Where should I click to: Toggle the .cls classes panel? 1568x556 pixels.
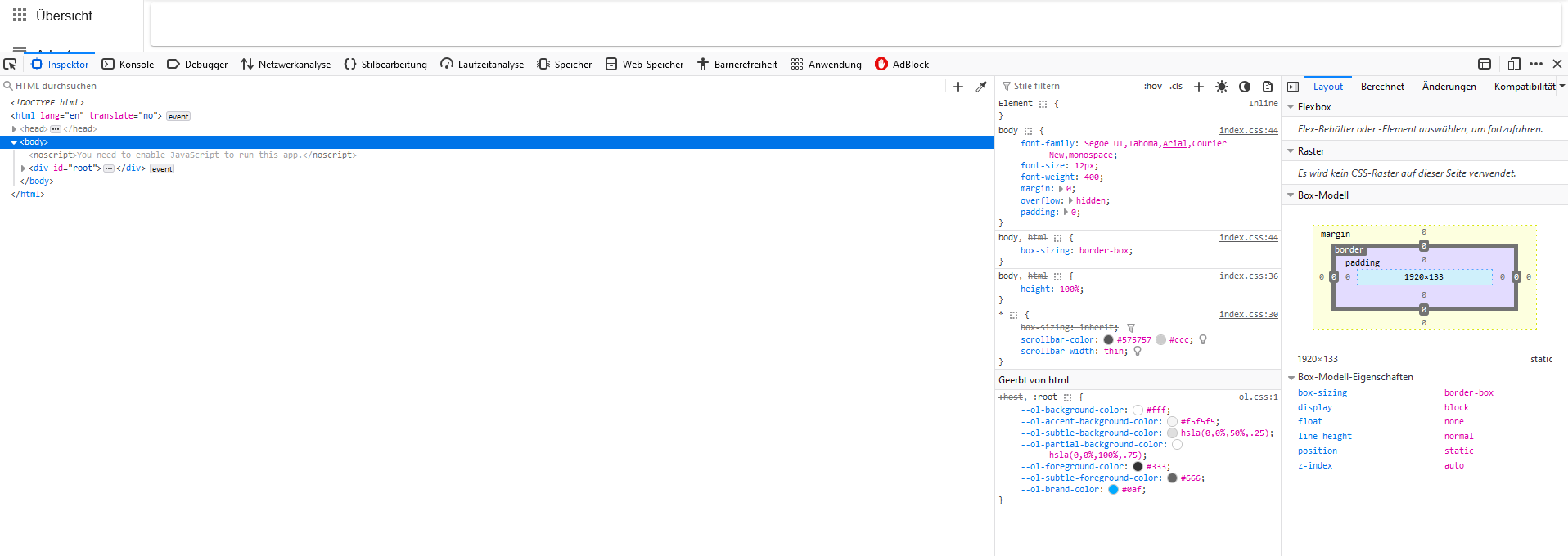point(1176,86)
